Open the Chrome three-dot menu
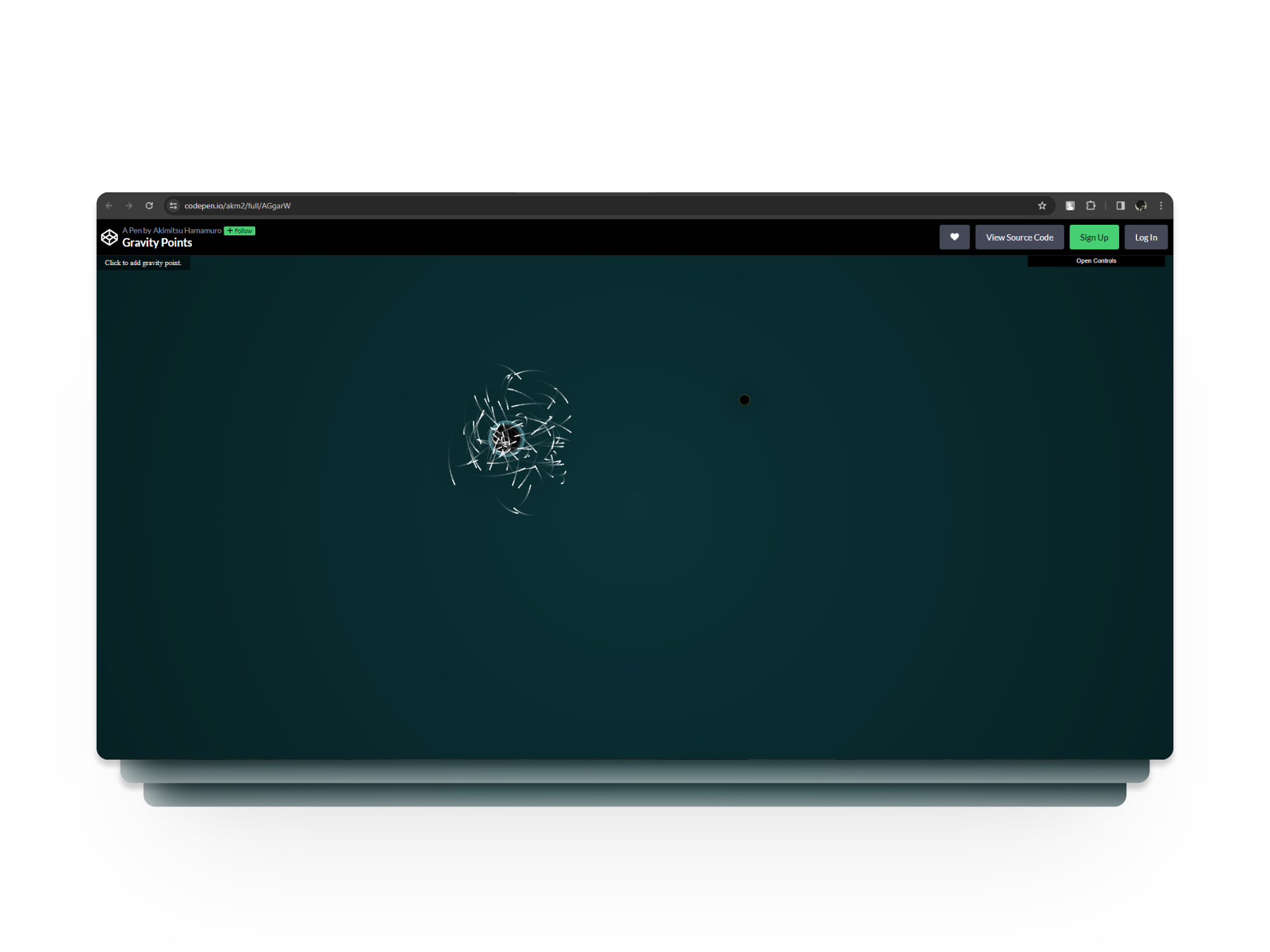This screenshot has width=1270, height=952. point(1161,206)
